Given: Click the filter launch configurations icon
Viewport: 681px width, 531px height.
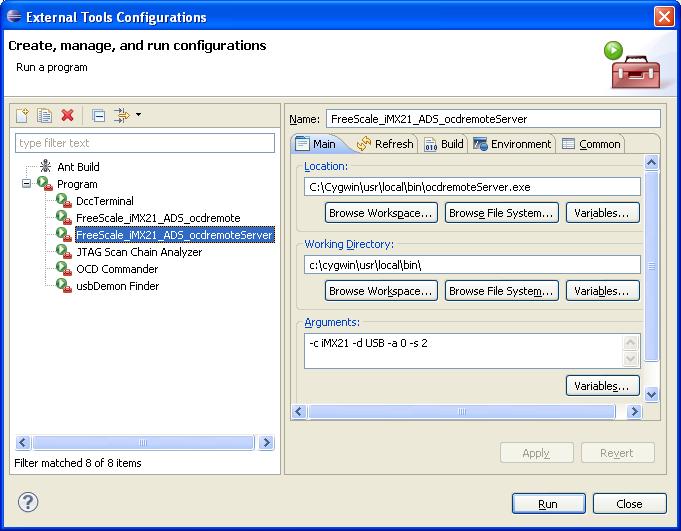Looking at the screenshot, I should (x=122, y=116).
